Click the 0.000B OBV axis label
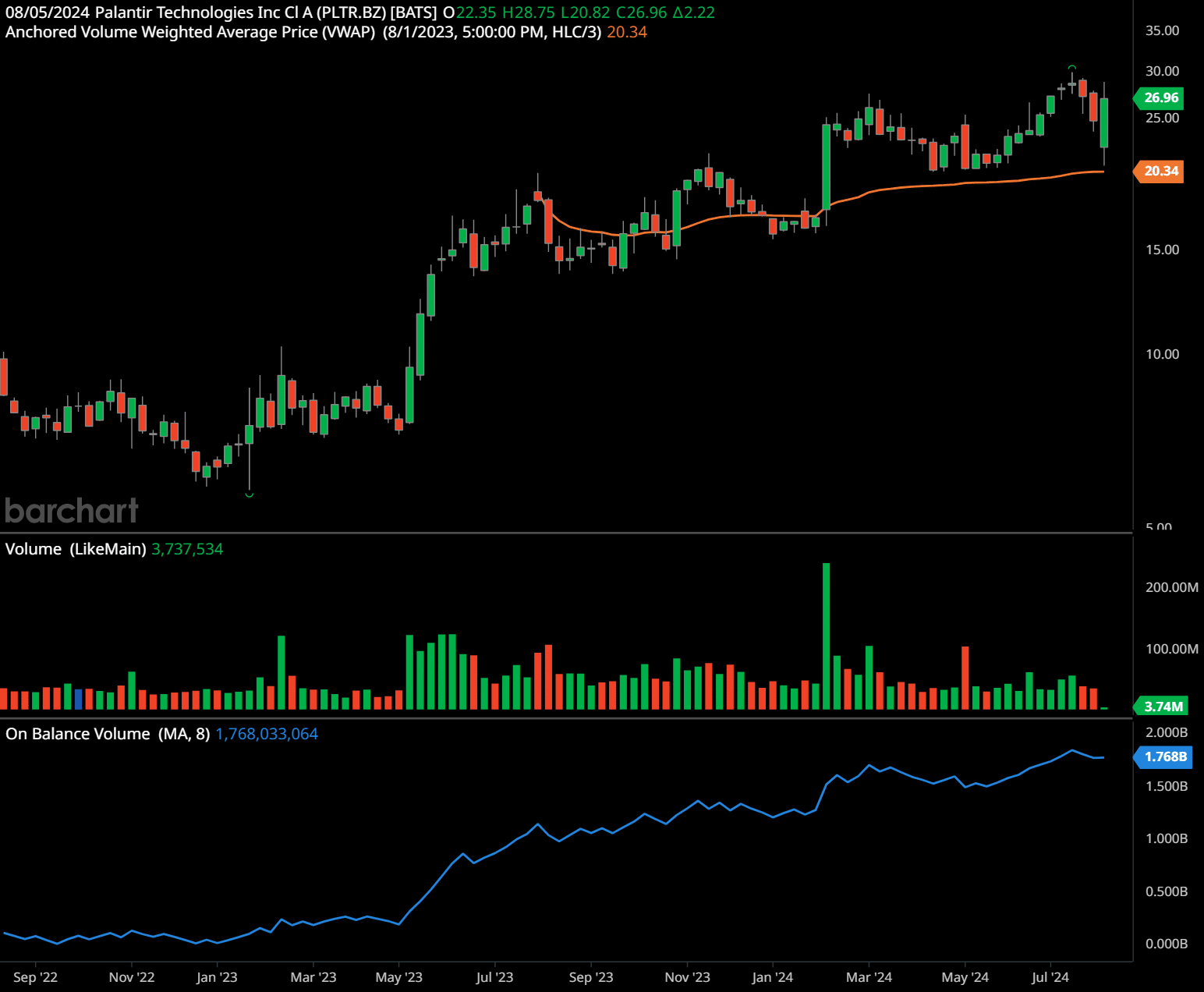This screenshot has height=992, width=1204. [1167, 944]
